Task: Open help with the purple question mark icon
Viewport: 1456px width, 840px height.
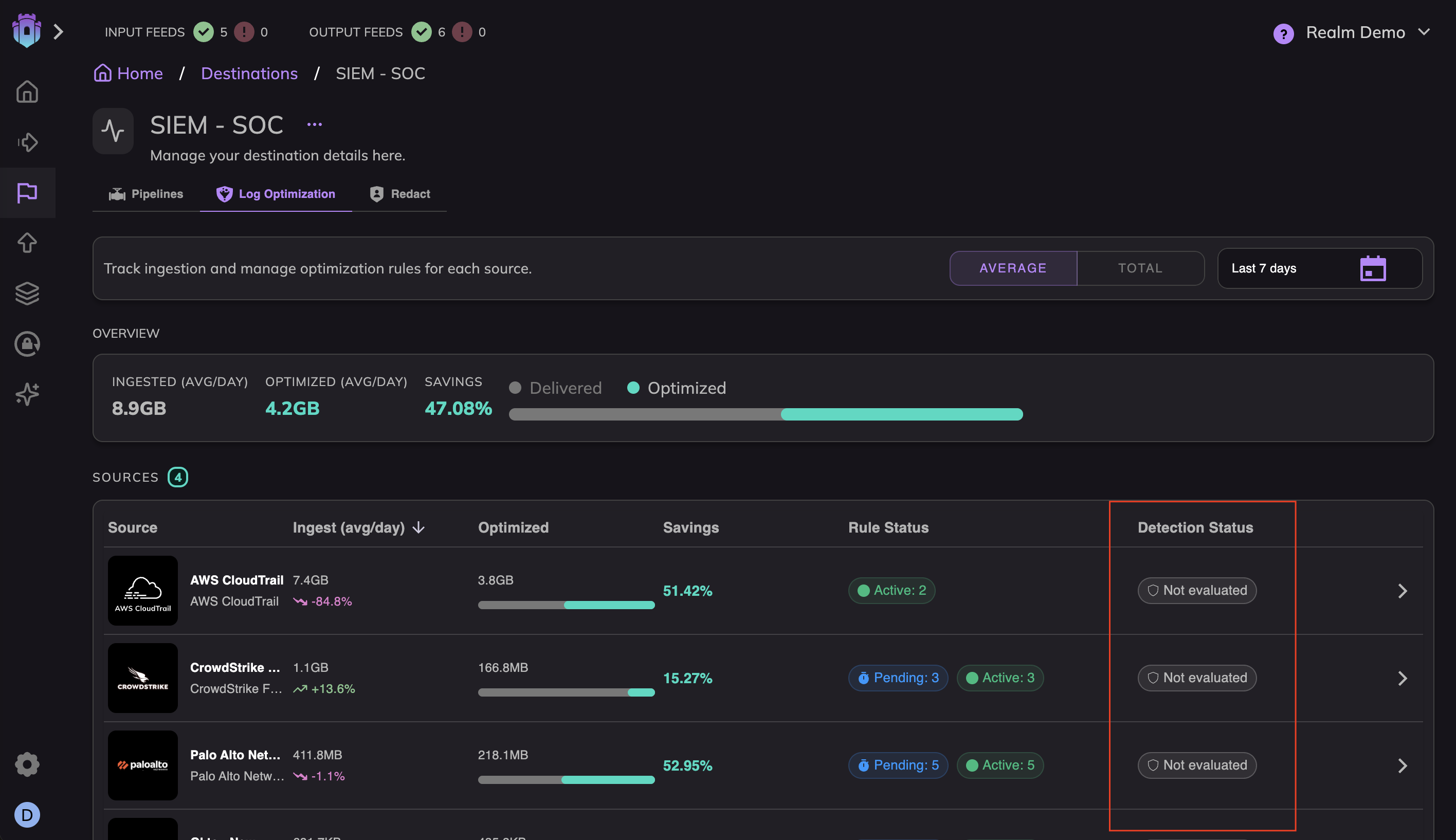Action: click(x=1283, y=33)
